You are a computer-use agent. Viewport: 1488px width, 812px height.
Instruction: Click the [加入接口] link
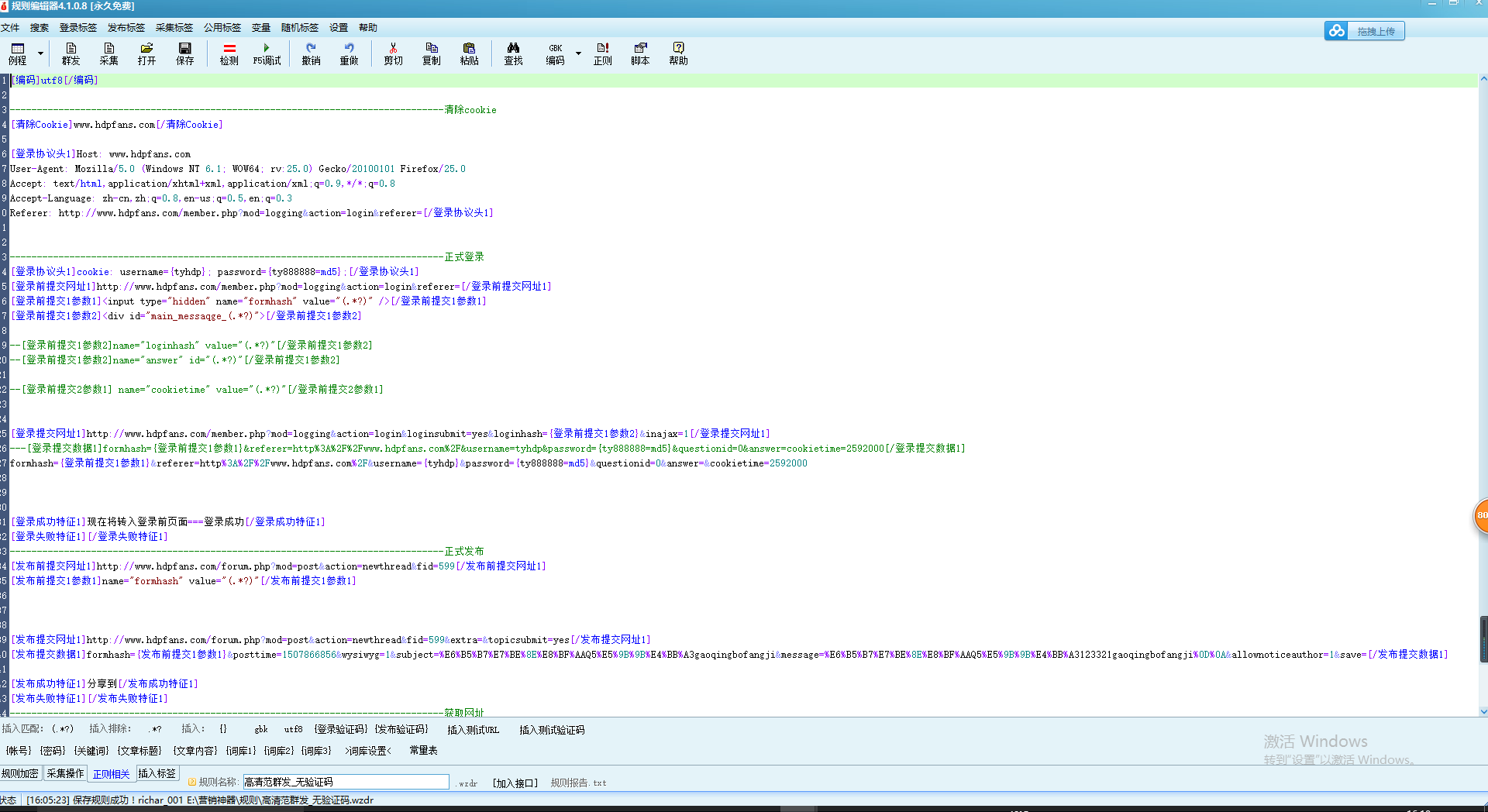(x=515, y=783)
